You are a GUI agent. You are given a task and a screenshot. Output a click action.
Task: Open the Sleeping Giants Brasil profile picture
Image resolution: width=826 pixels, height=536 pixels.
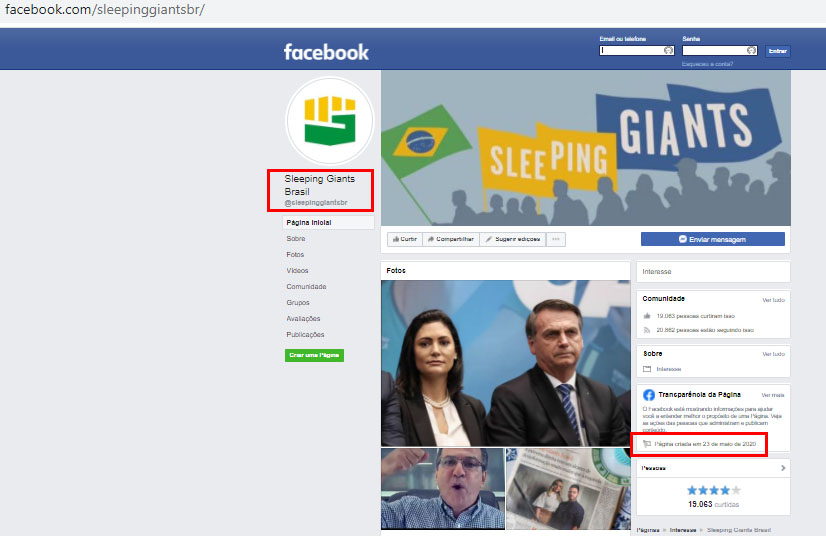tap(330, 121)
